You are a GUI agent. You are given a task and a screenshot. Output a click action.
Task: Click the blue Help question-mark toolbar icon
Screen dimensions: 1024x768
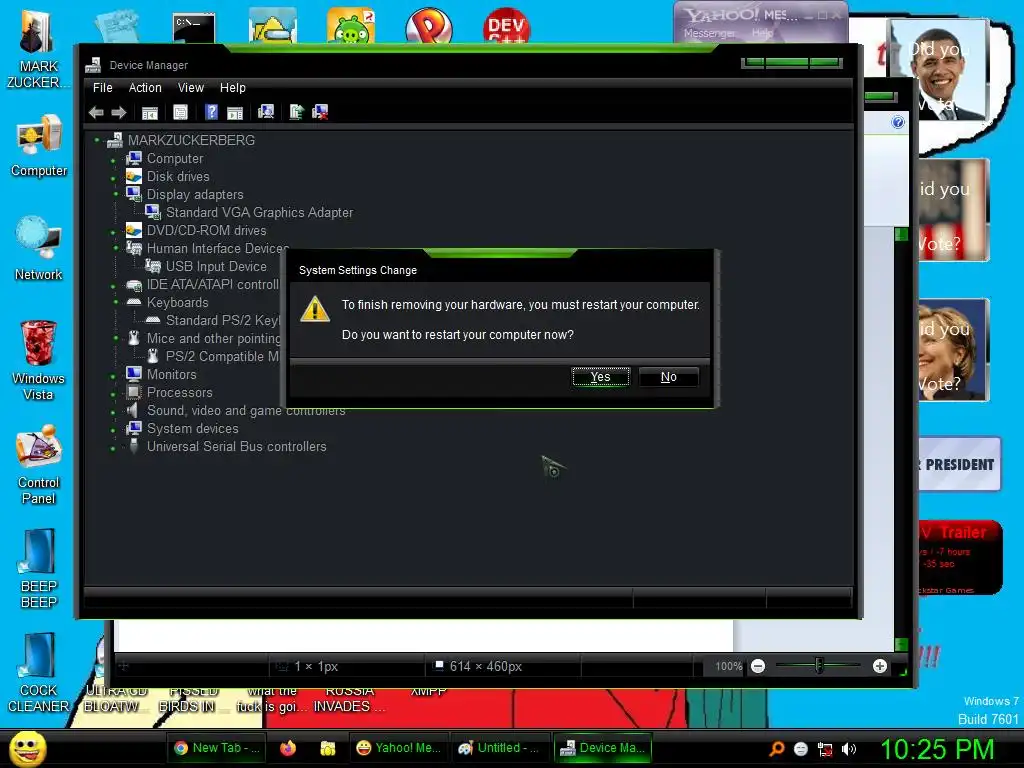[211, 112]
